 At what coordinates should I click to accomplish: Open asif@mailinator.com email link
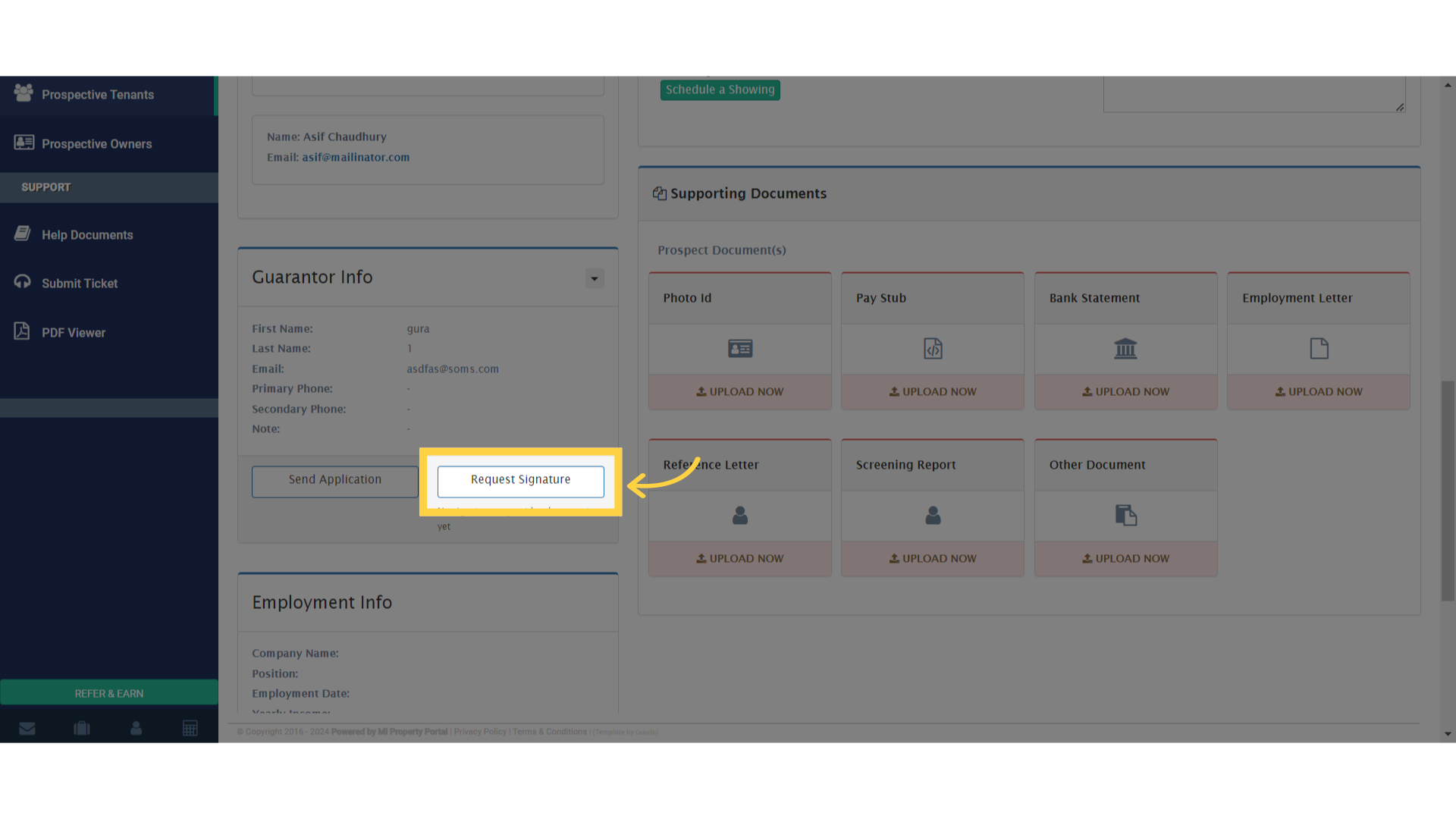coord(356,157)
